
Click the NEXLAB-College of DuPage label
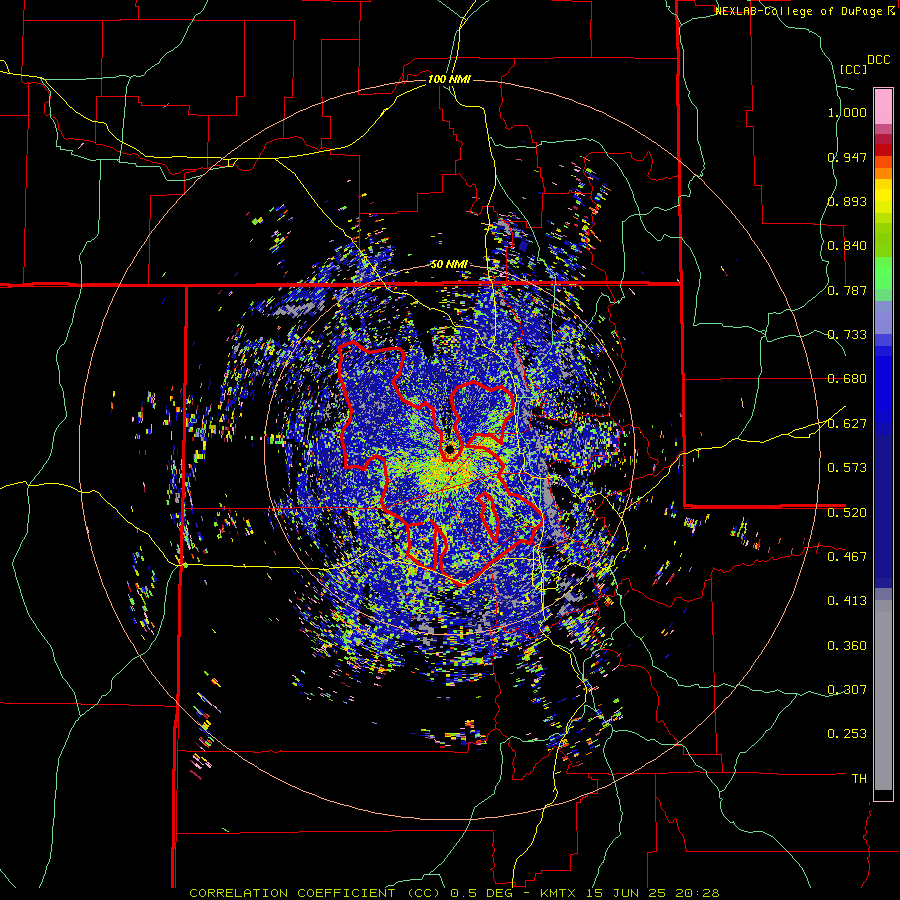798,11
